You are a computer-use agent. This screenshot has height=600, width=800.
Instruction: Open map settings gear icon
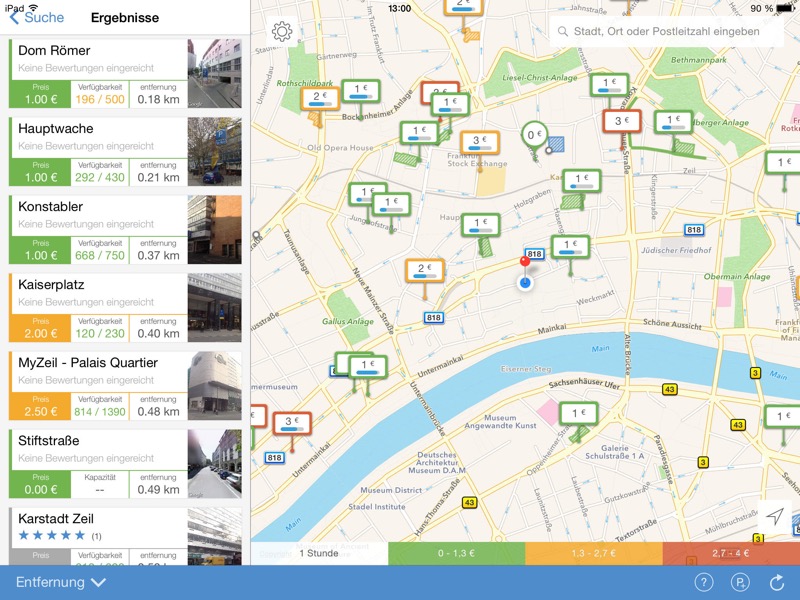coord(282,32)
